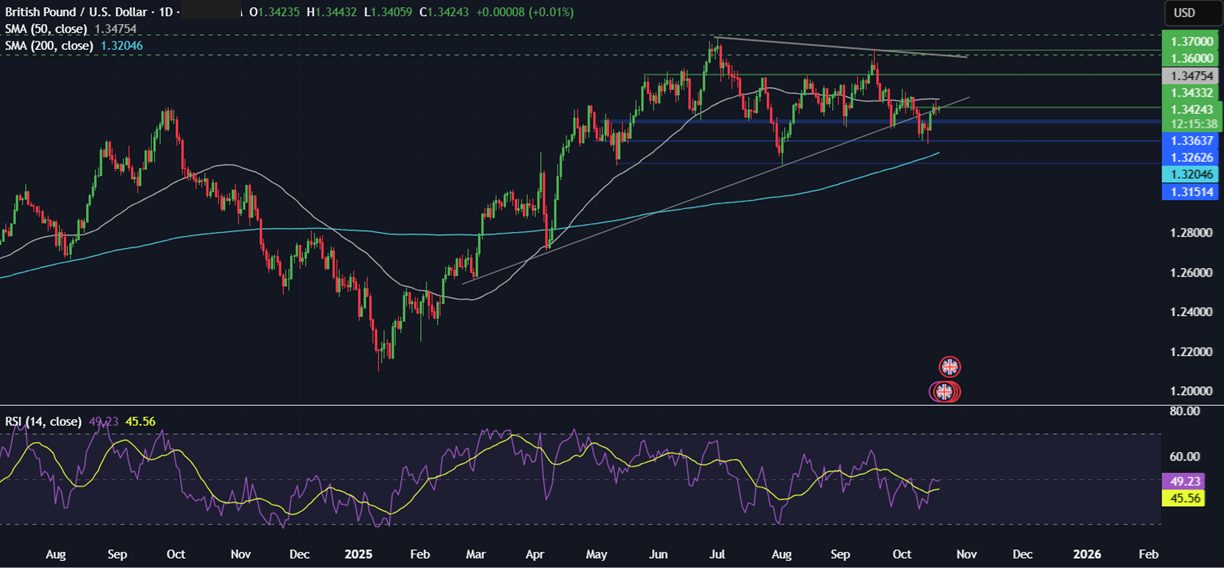
Task: Click the upper UK flag economic event icon
Action: tap(950, 366)
